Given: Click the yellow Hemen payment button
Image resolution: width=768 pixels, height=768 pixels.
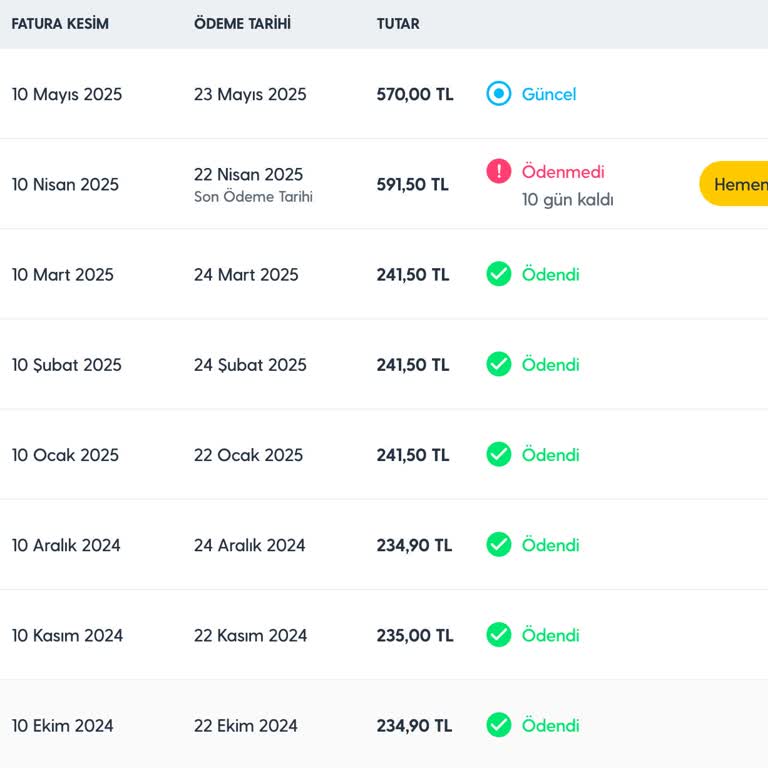Looking at the screenshot, I should pos(734,184).
